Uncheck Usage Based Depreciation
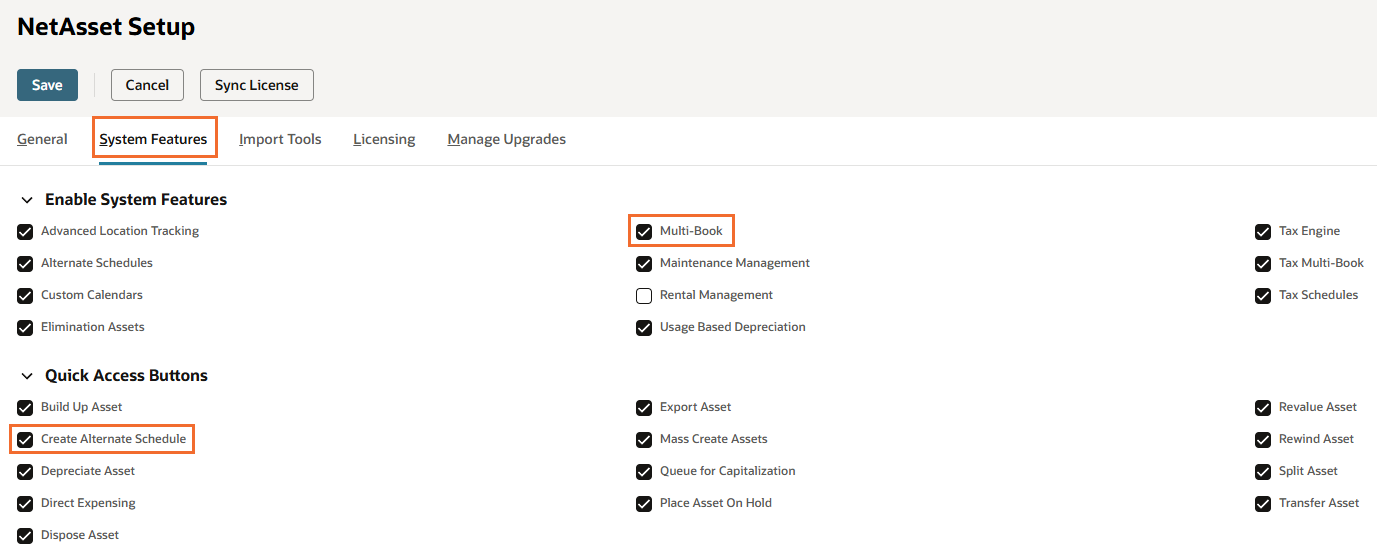The height and width of the screenshot is (552, 1377). (644, 328)
